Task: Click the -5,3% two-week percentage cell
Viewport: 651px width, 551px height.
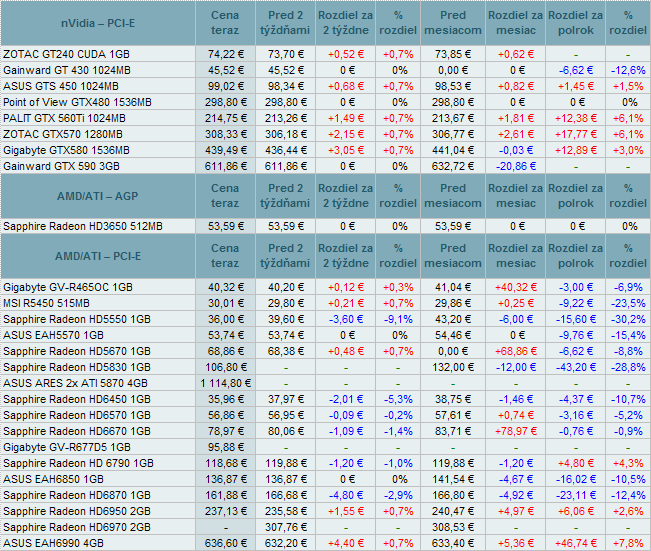Action: 398,399
